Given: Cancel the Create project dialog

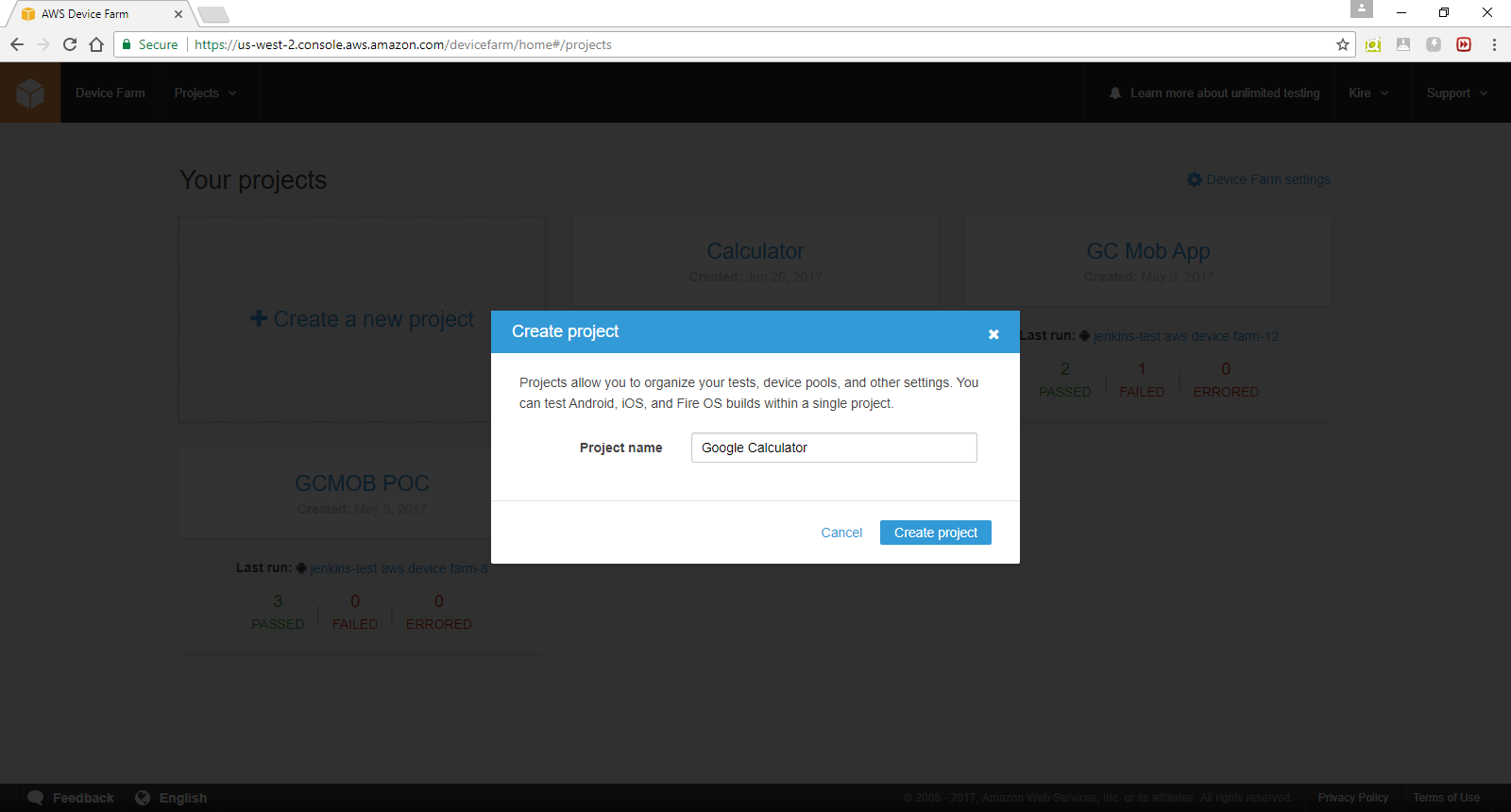Looking at the screenshot, I should (x=841, y=533).
